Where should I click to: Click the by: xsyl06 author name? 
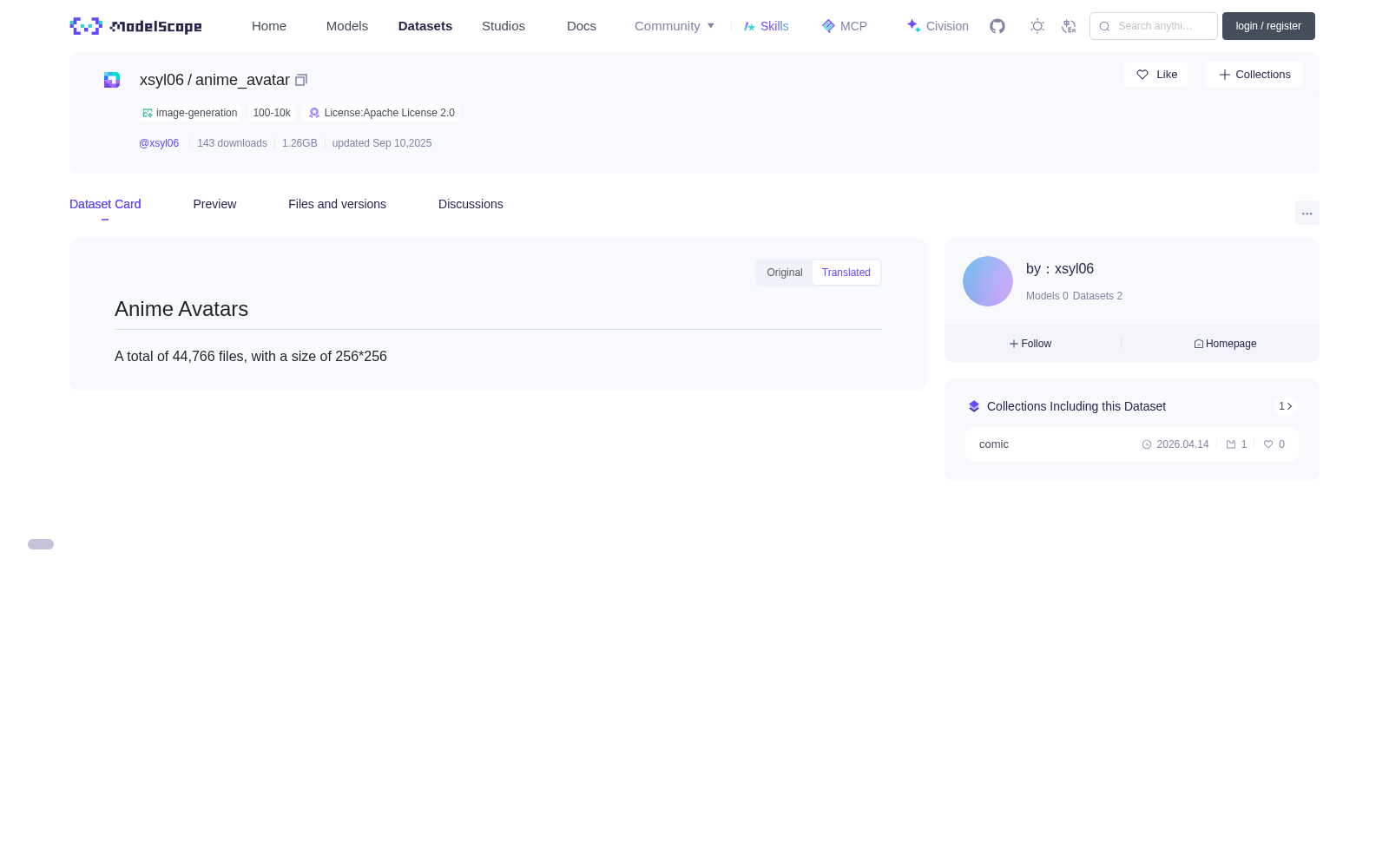click(1060, 269)
